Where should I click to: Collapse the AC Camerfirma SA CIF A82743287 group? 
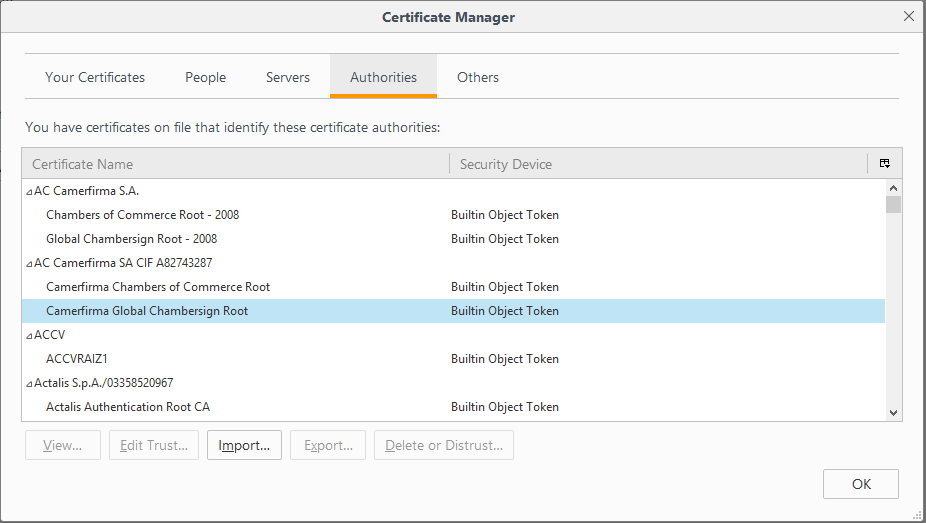point(29,264)
